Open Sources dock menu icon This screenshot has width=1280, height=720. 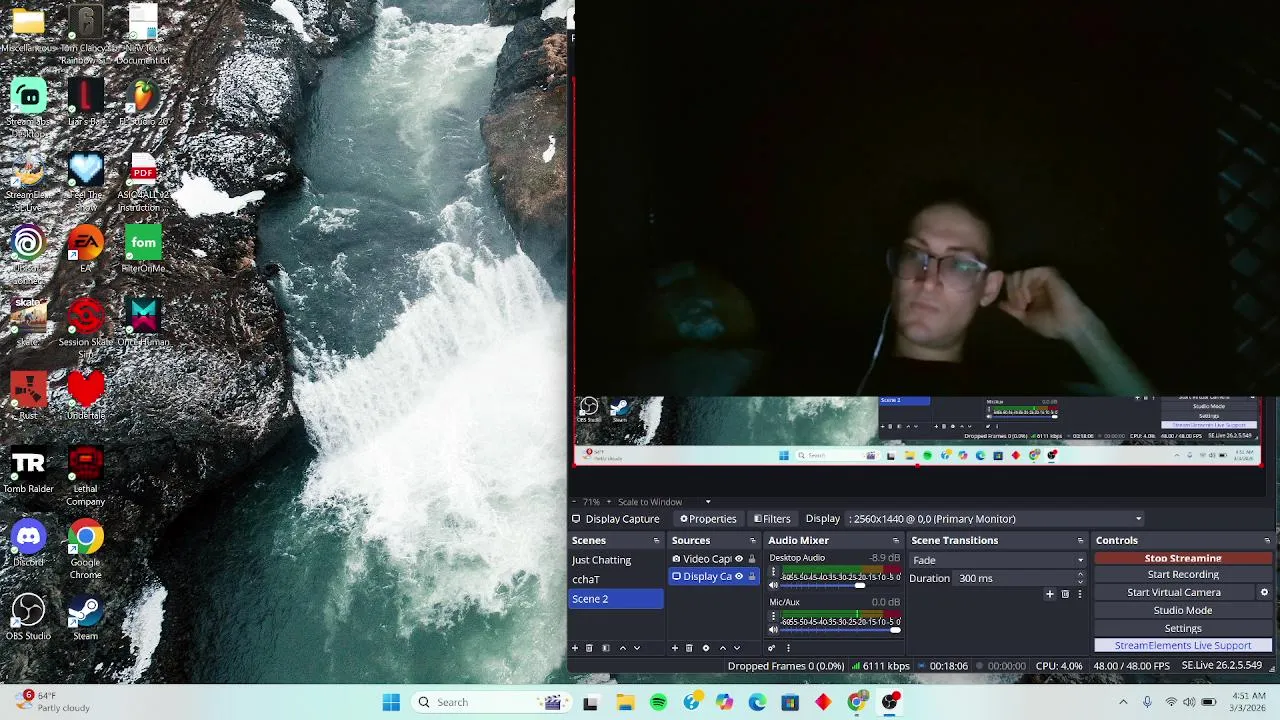click(753, 541)
